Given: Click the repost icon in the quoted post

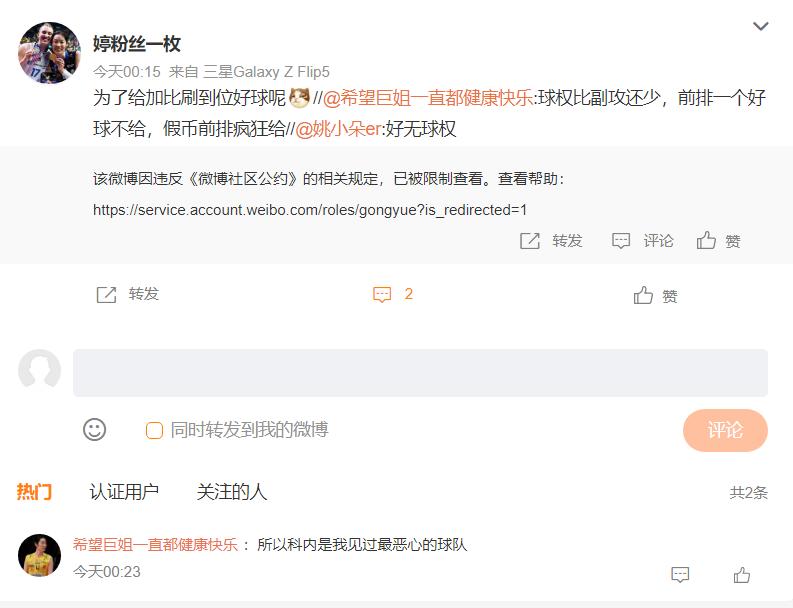Looking at the screenshot, I should [x=530, y=241].
